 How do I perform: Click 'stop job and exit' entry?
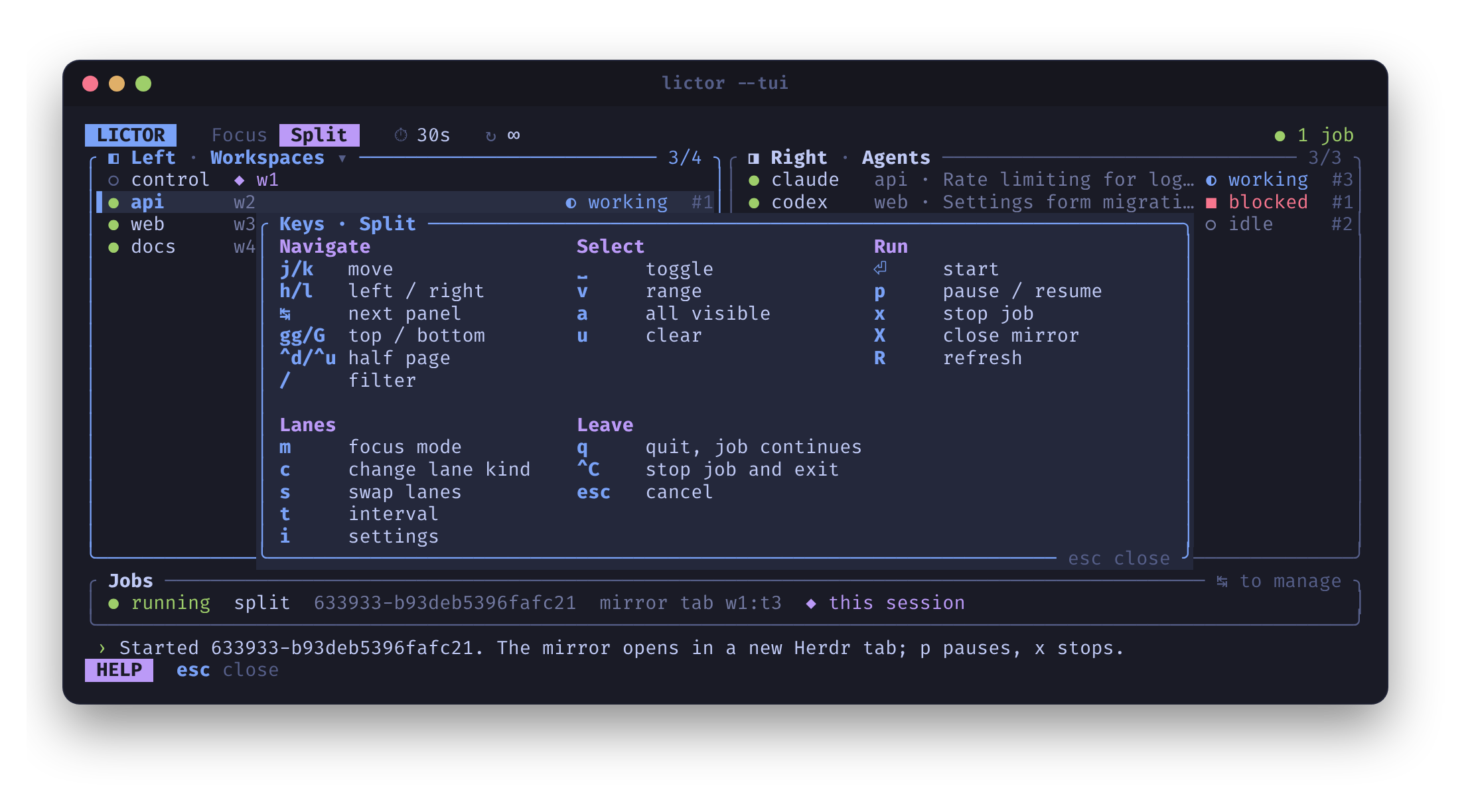pyautogui.click(x=743, y=470)
